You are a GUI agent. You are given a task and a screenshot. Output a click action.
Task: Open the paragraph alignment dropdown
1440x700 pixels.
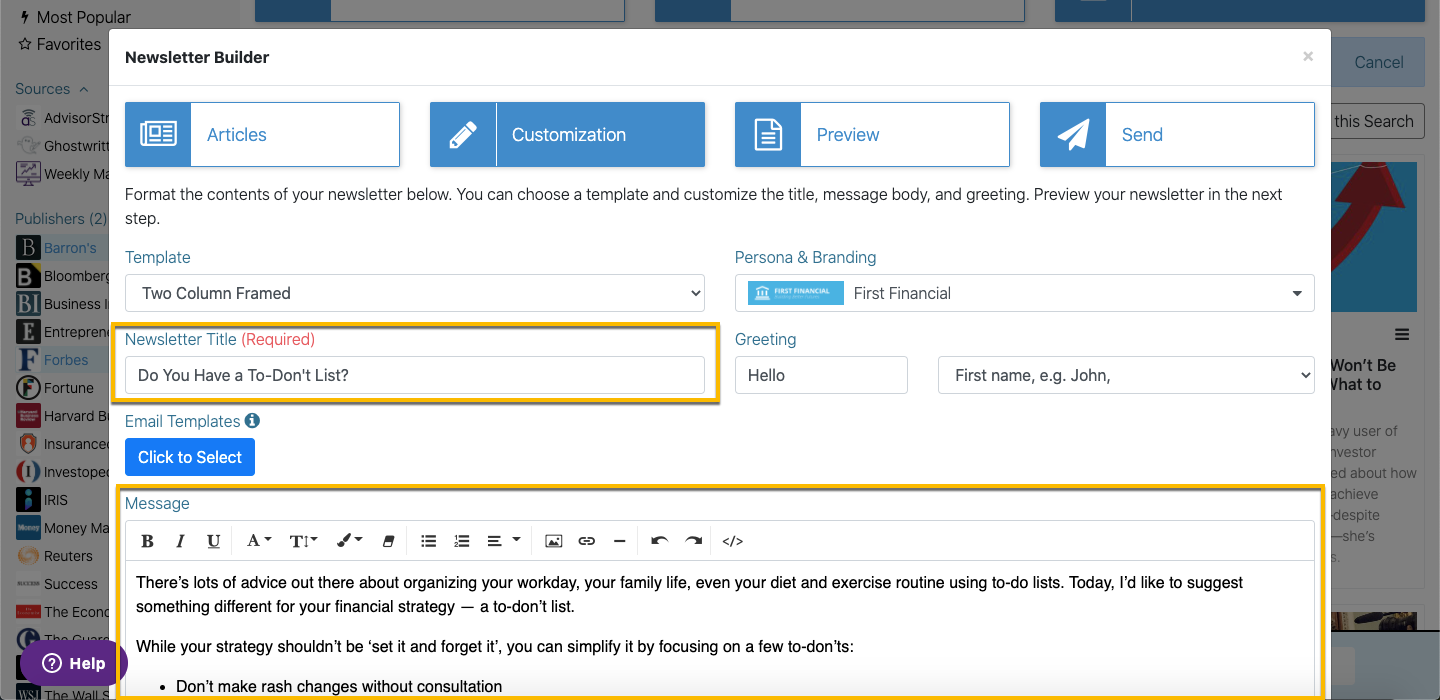point(503,541)
